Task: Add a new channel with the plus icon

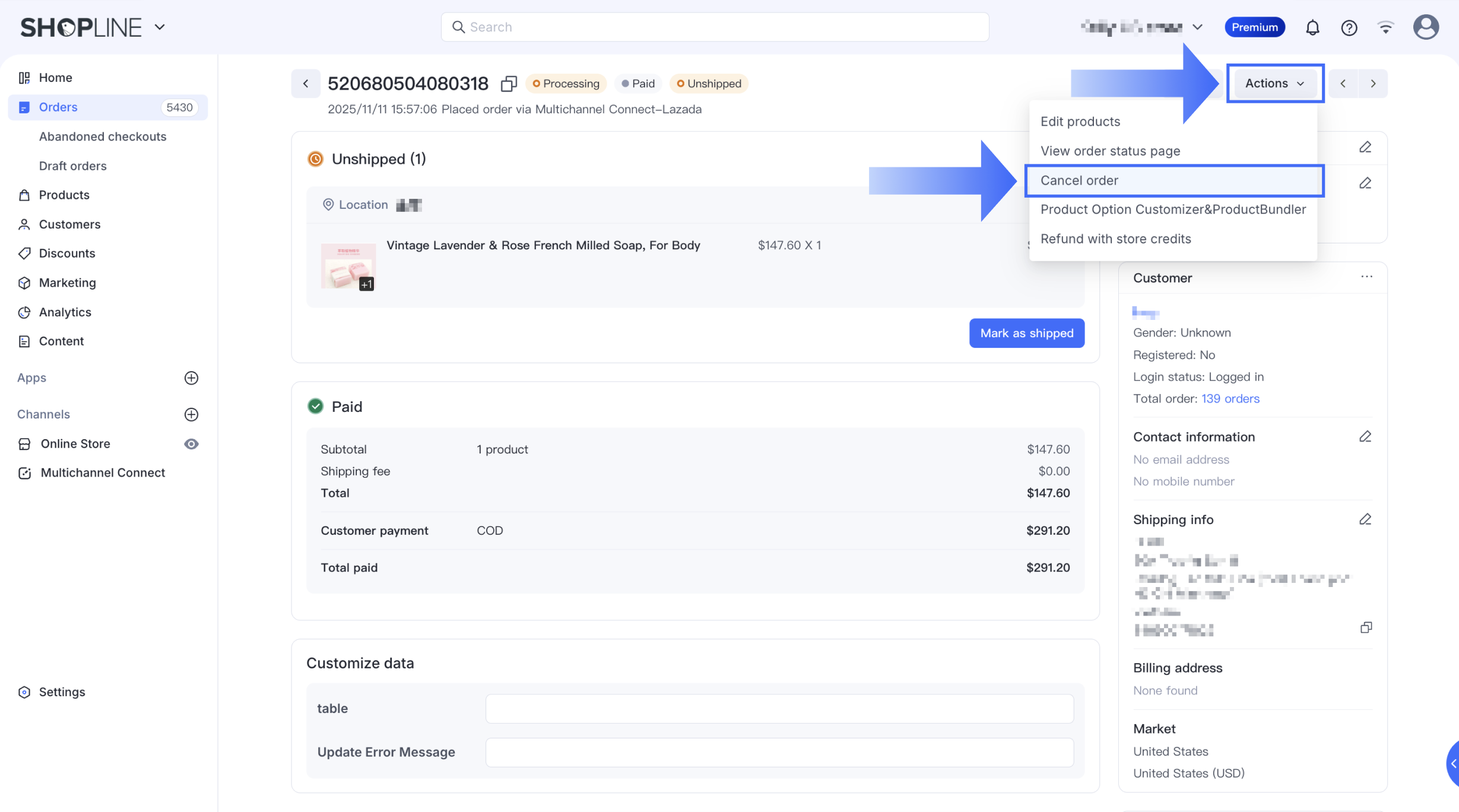Action: pos(191,414)
